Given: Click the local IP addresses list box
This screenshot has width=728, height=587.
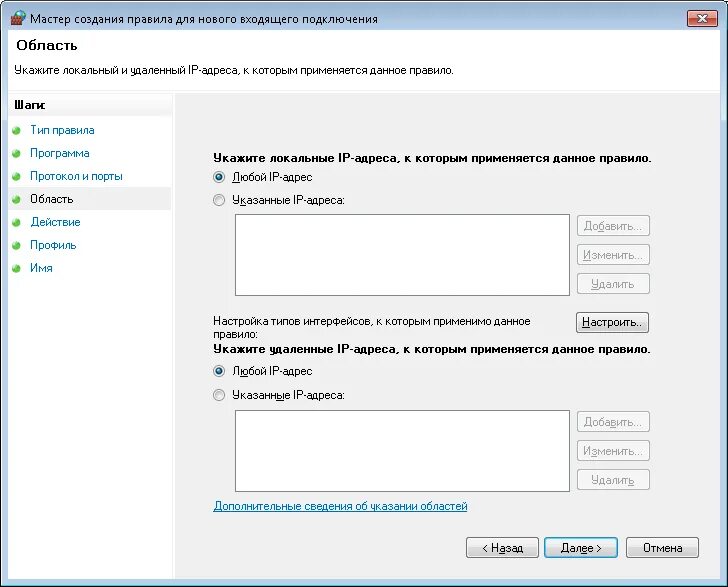Looking at the screenshot, I should coord(402,255).
